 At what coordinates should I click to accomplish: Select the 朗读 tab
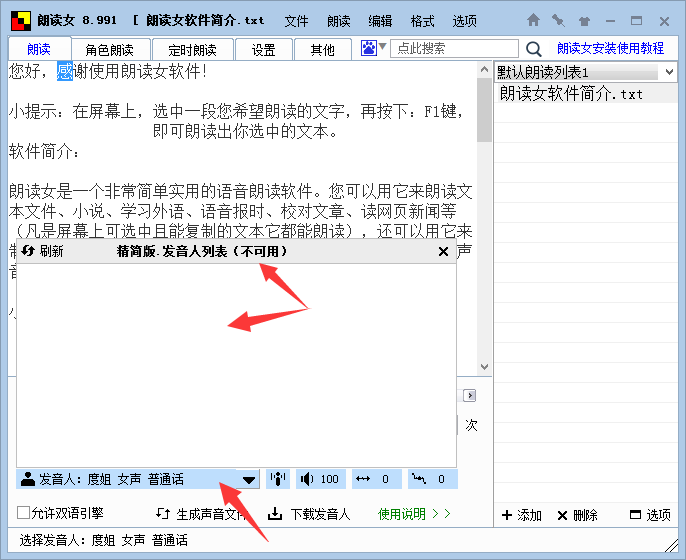[x=39, y=49]
